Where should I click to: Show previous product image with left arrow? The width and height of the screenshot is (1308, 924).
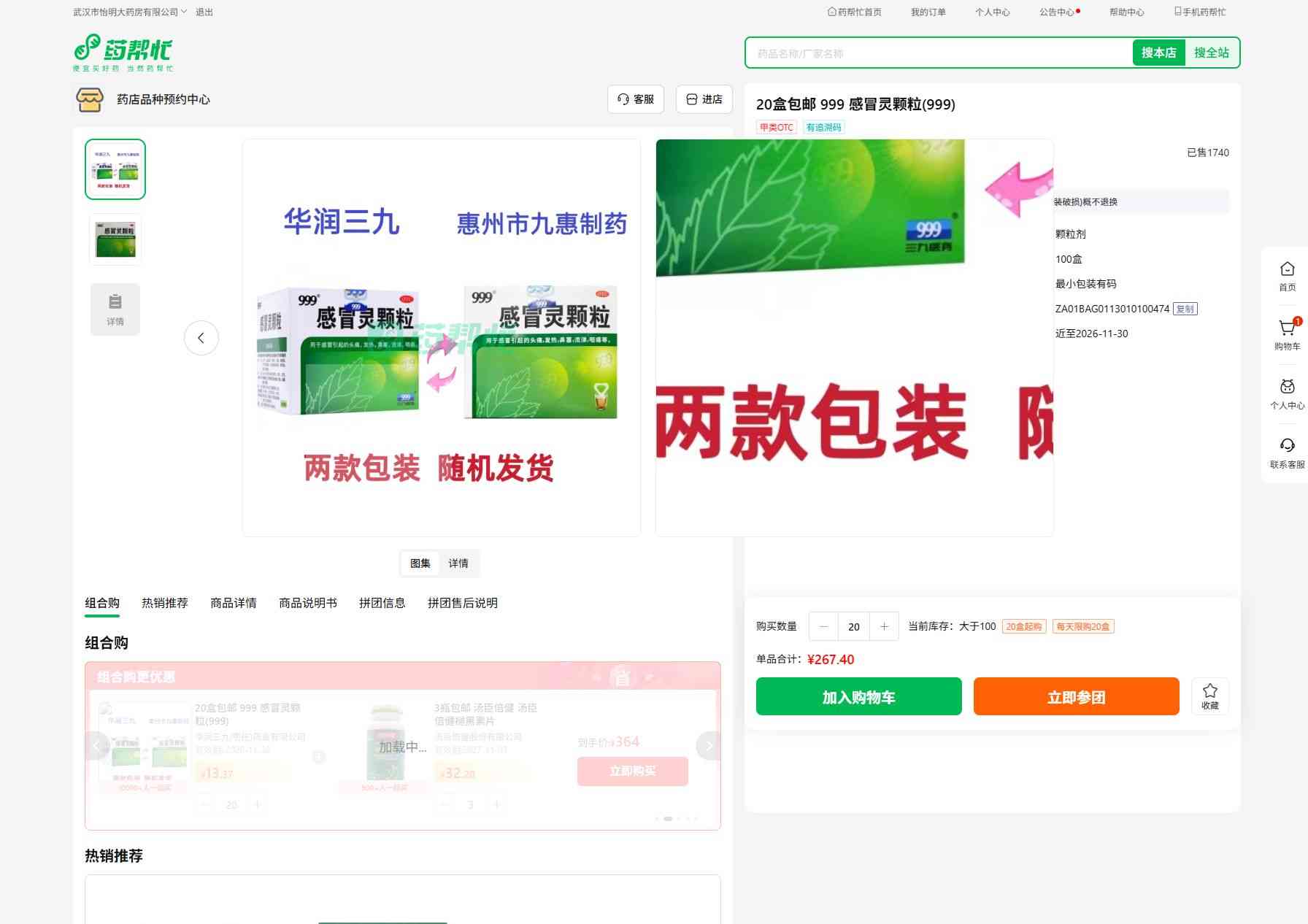click(201, 338)
